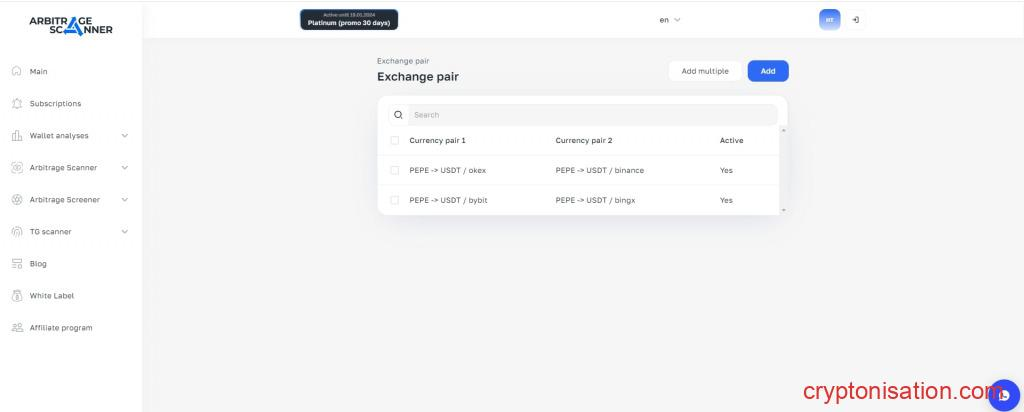Open the chat widget bubble
1024x412 pixels.
pos(1001,395)
